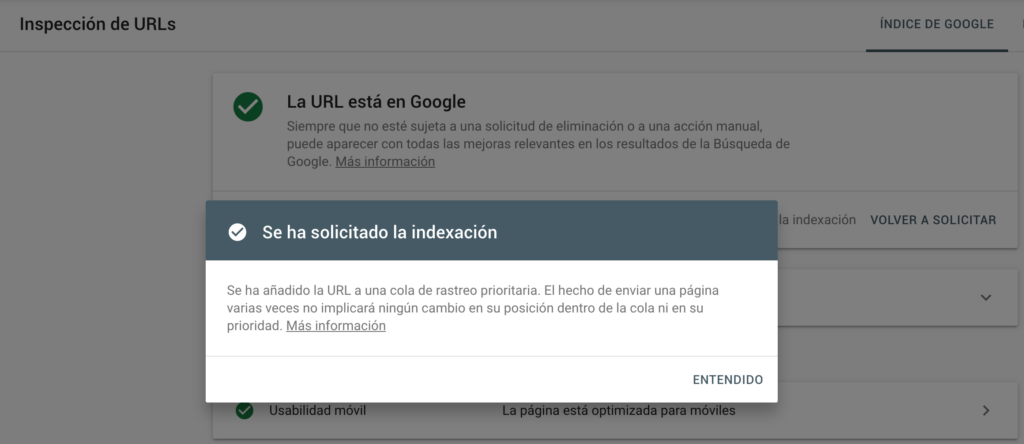
Task: Click the green checkmark beside 'La URL está en Google'
Action: coord(248,106)
